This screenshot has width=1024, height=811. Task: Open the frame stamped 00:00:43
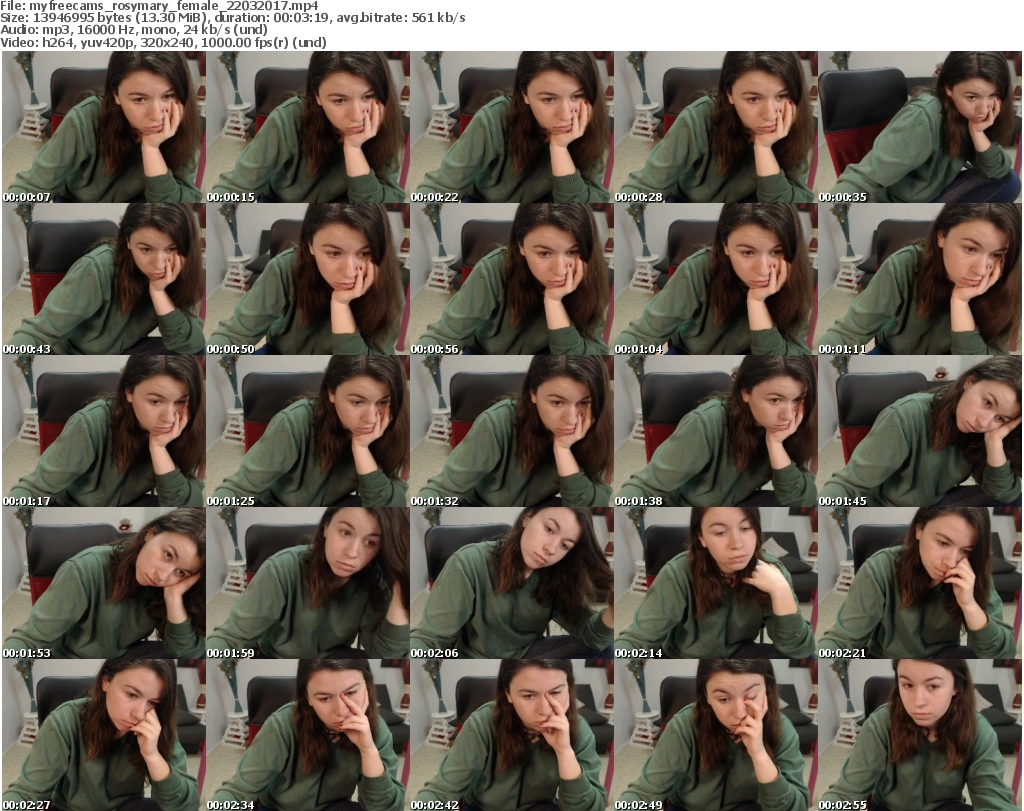[104, 279]
